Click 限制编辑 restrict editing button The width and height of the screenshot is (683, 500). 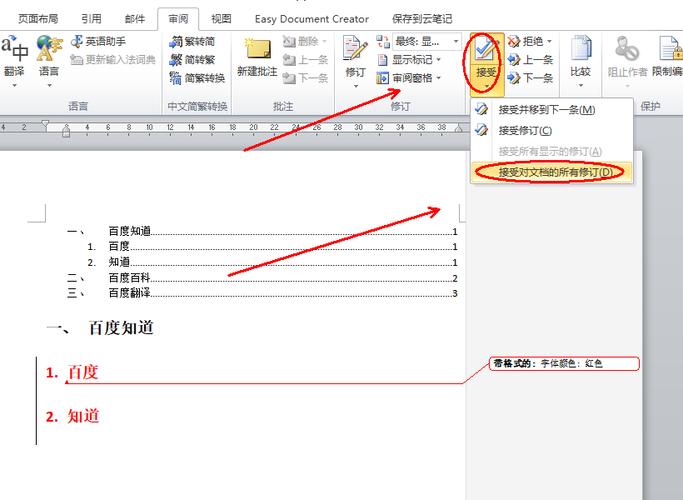click(668, 57)
